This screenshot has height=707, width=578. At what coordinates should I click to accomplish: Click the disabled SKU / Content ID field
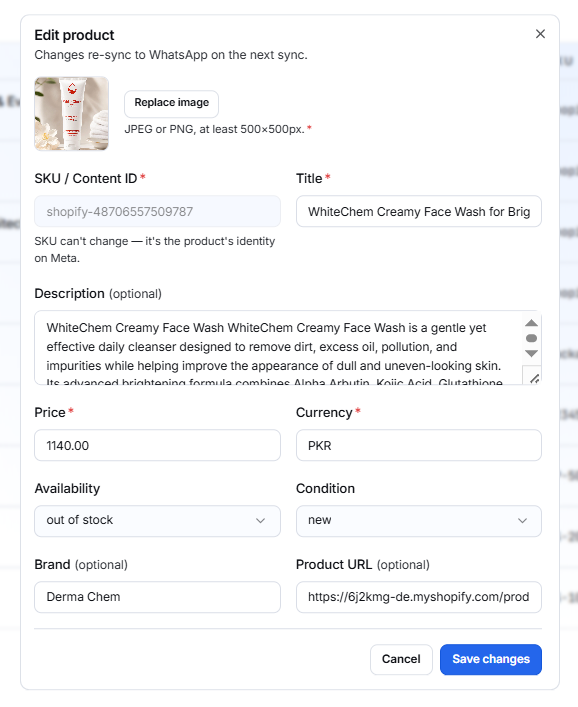coord(157,211)
